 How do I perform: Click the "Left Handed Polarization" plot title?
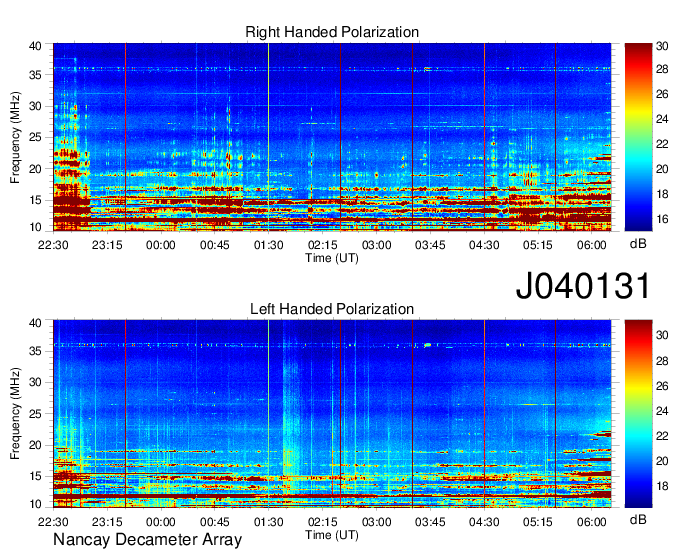pyautogui.click(x=332, y=309)
